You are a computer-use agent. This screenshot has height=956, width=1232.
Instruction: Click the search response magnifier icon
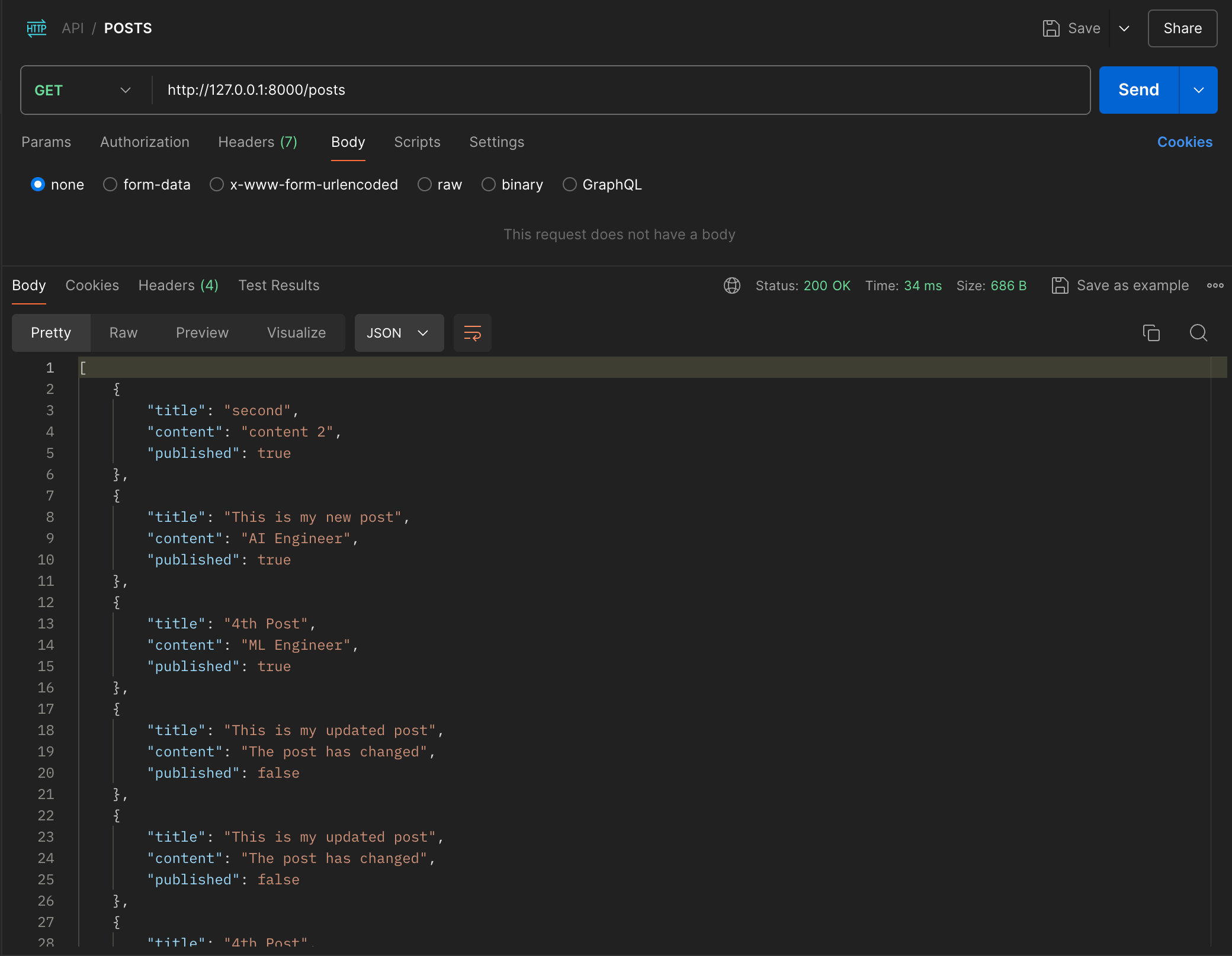point(1198,333)
